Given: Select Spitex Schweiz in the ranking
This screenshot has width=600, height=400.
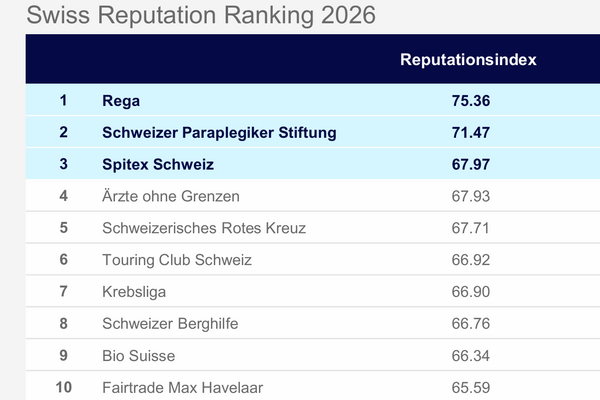Looking at the screenshot, I should click(x=158, y=164).
